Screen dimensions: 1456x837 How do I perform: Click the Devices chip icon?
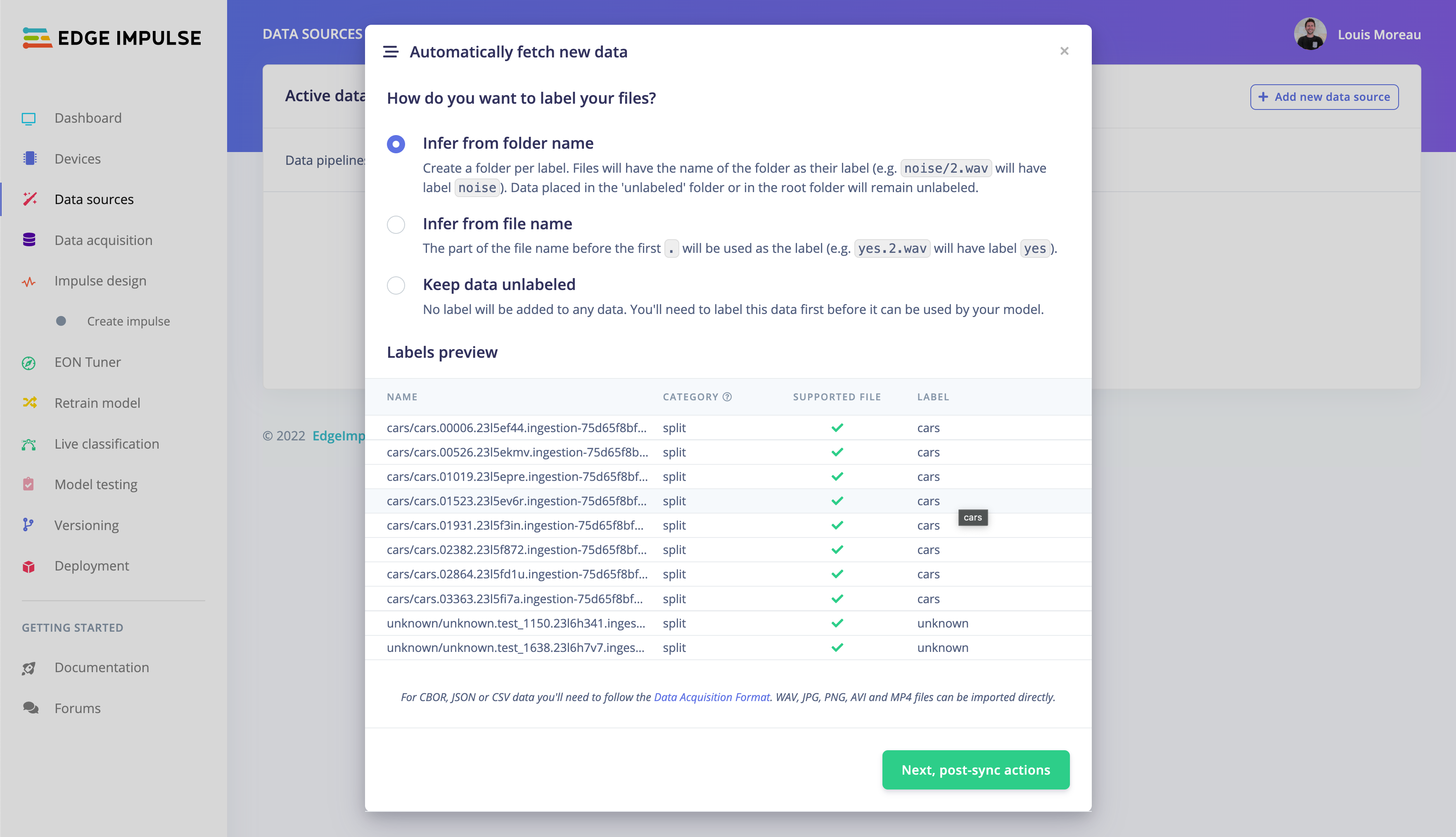point(29,159)
